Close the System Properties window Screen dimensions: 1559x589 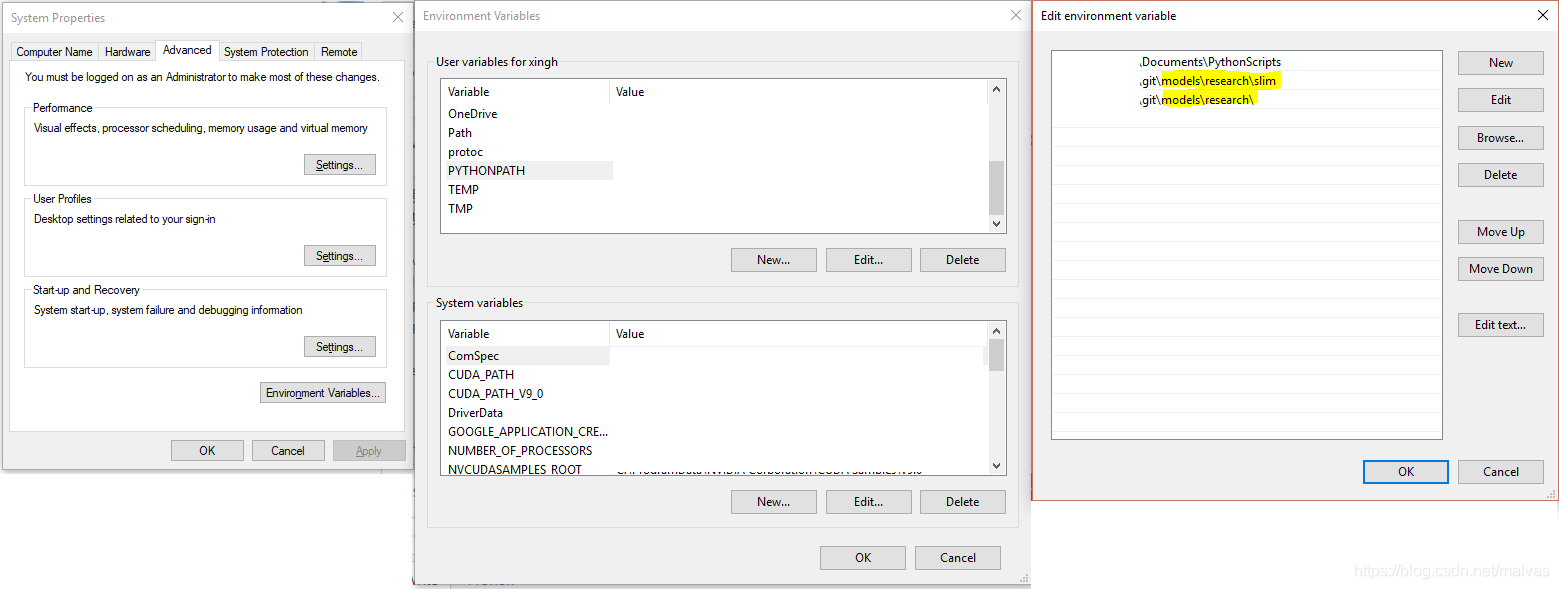pyautogui.click(x=398, y=17)
